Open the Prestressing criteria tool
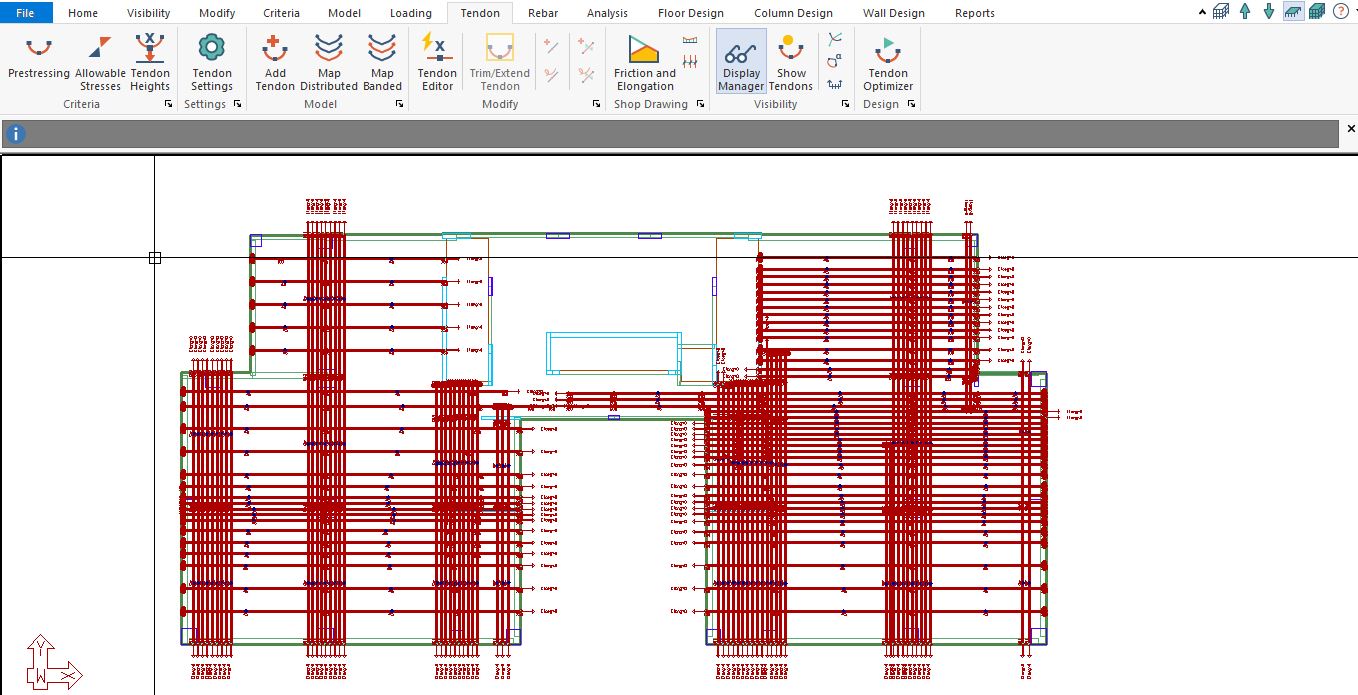The width and height of the screenshot is (1358, 695). [x=39, y=60]
